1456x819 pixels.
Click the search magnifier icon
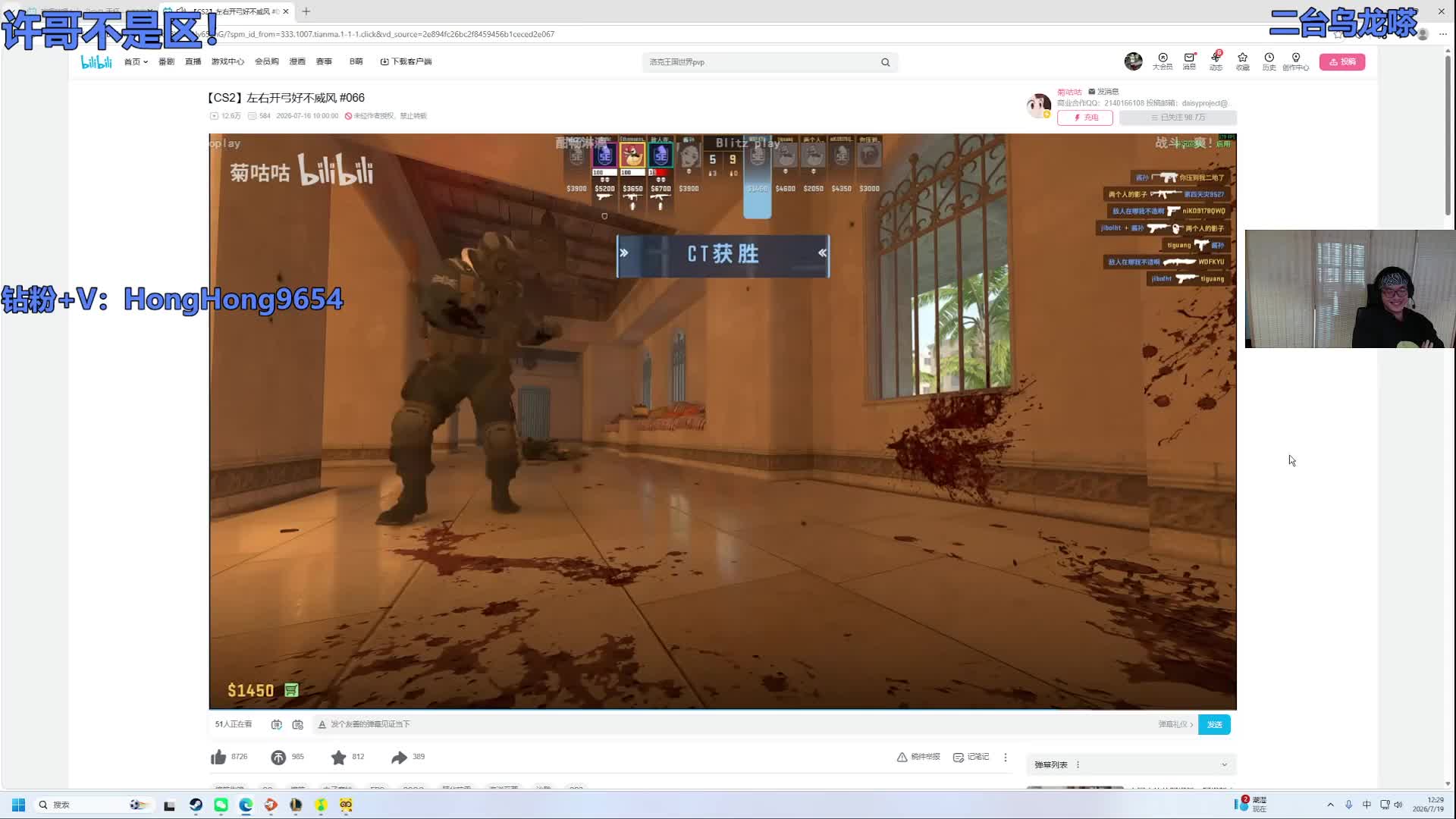click(x=885, y=62)
